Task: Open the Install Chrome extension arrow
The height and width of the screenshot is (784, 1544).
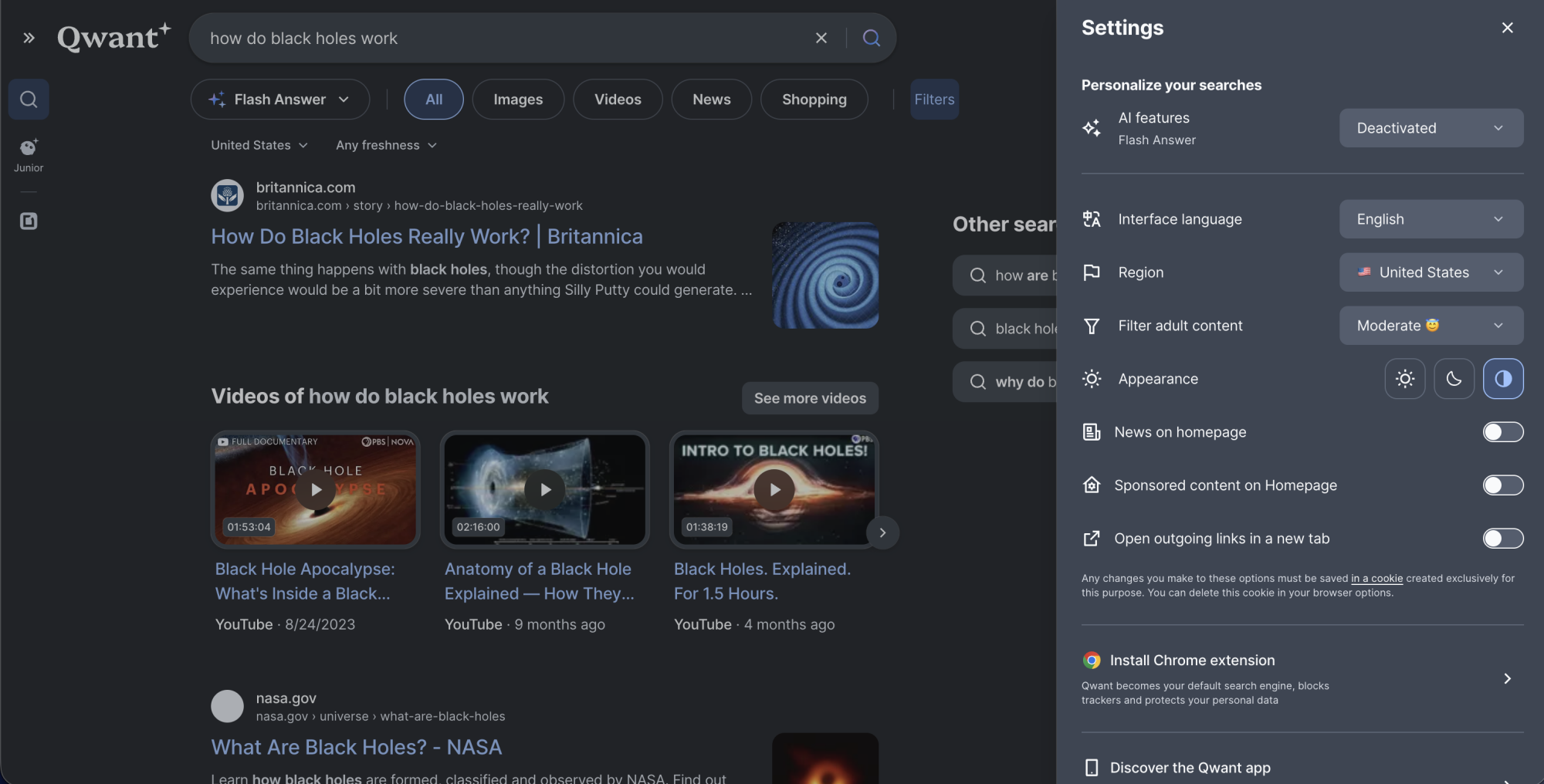Action: click(x=1507, y=678)
